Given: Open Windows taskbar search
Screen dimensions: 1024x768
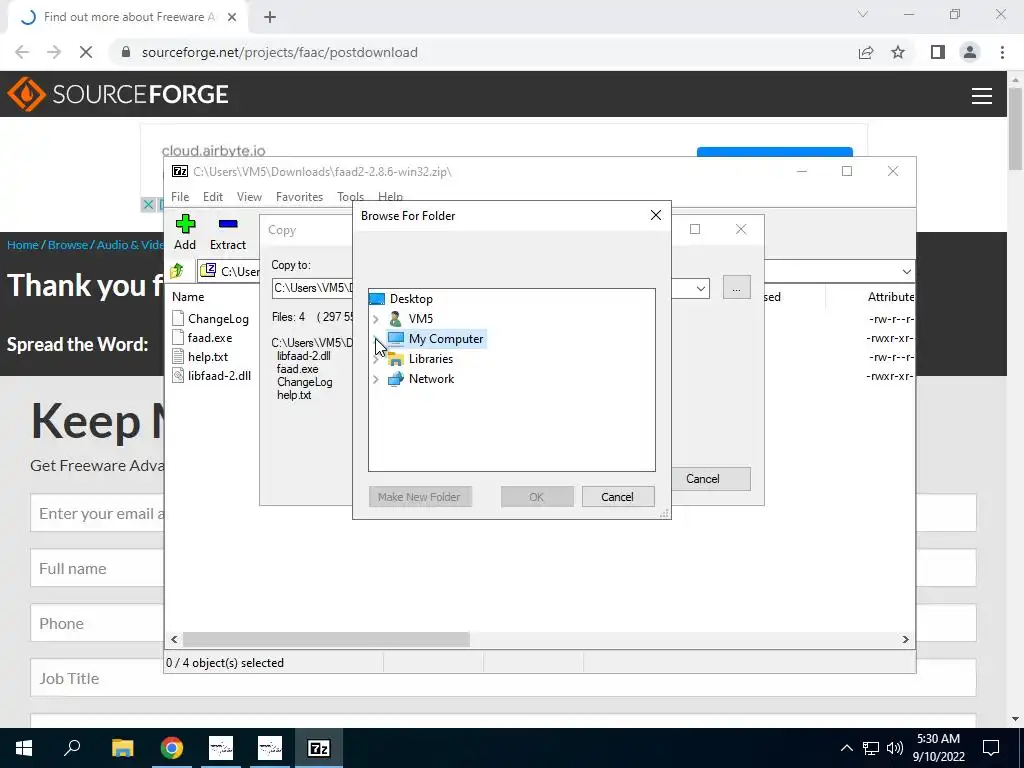Looking at the screenshot, I should (72, 748).
